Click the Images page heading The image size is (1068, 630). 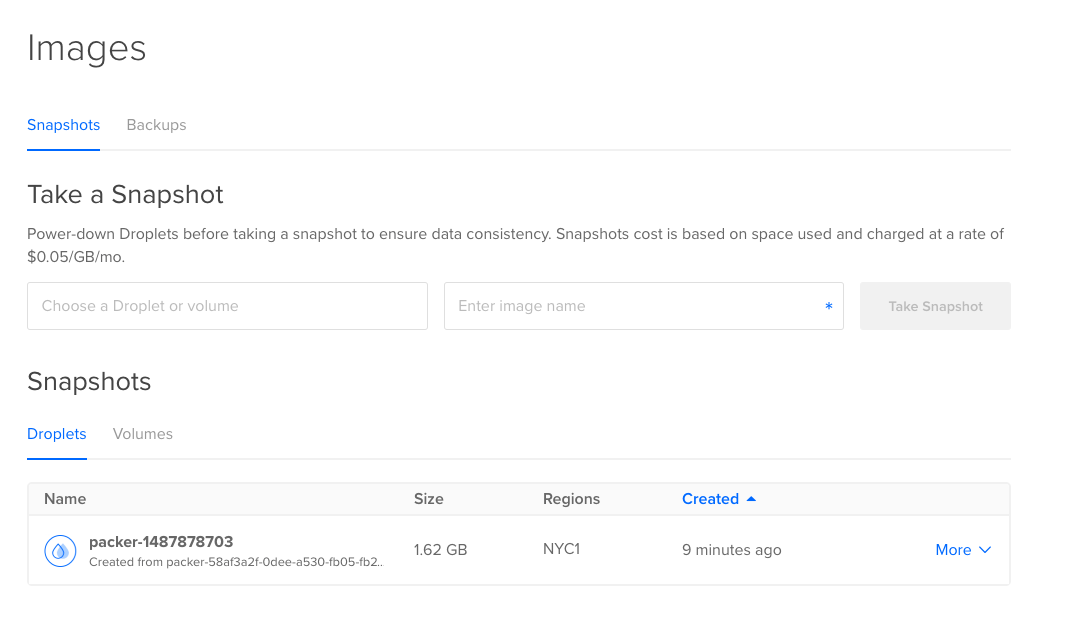click(86, 47)
